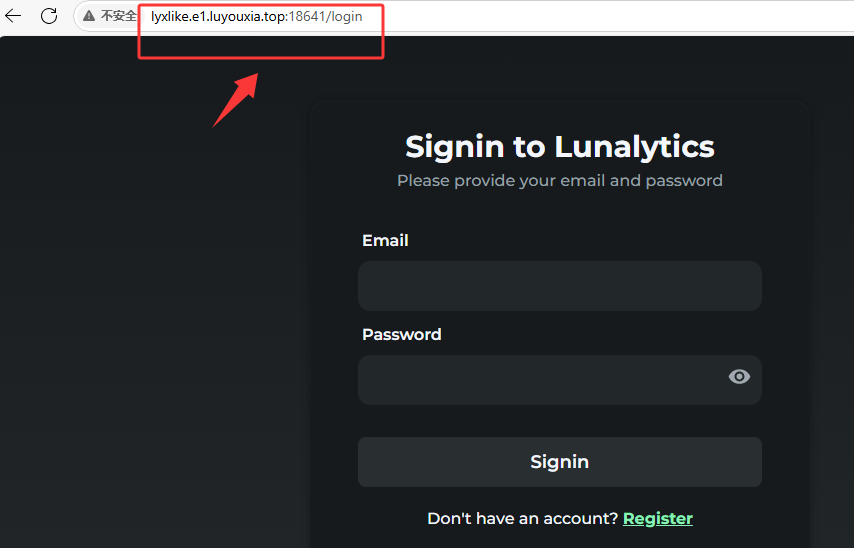Screen dimensions: 854x548
Task: Open the Register link
Action: (658, 519)
